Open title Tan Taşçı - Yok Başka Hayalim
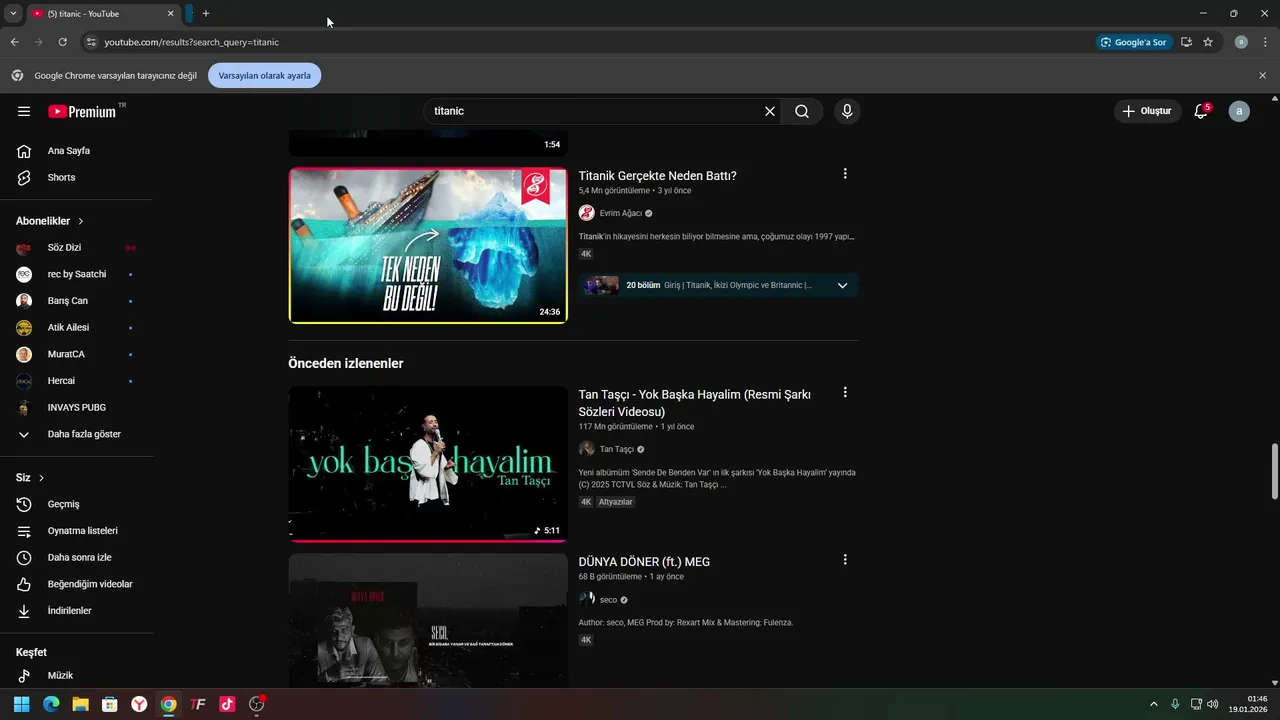The width and height of the screenshot is (1280, 720). pyautogui.click(x=695, y=403)
